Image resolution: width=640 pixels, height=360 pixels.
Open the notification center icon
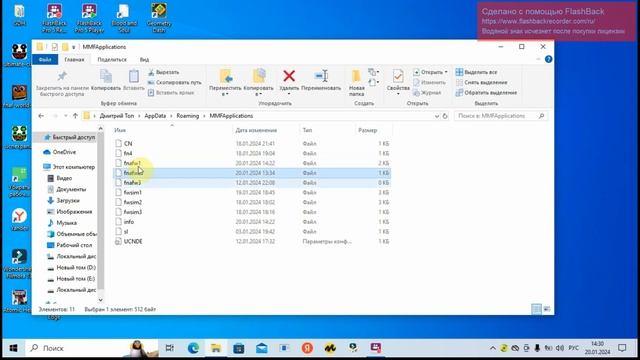(622, 348)
